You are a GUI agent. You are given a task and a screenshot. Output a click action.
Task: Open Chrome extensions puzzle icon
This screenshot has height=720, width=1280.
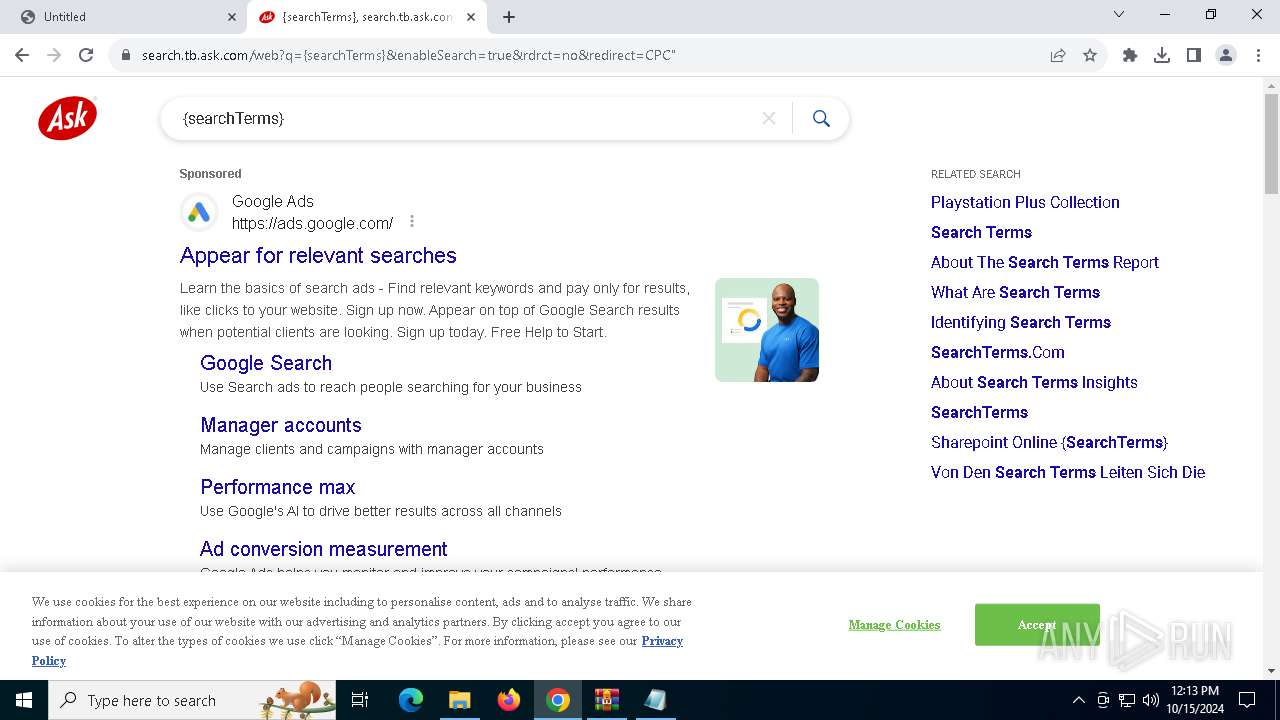[1130, 55]
